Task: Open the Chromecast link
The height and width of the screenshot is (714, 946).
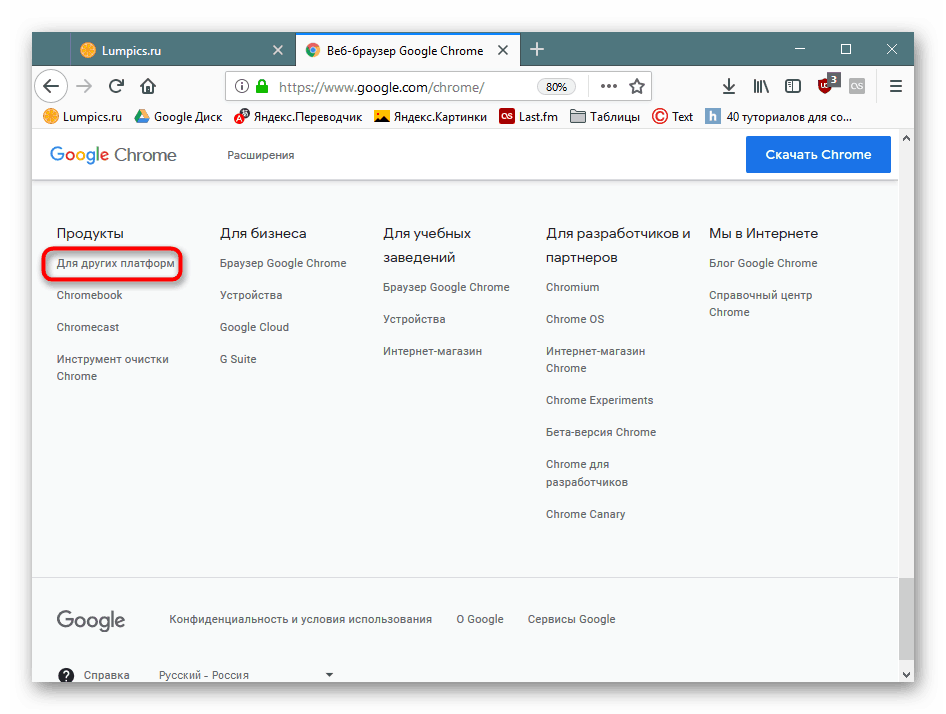Action: [x=87, y=327]
